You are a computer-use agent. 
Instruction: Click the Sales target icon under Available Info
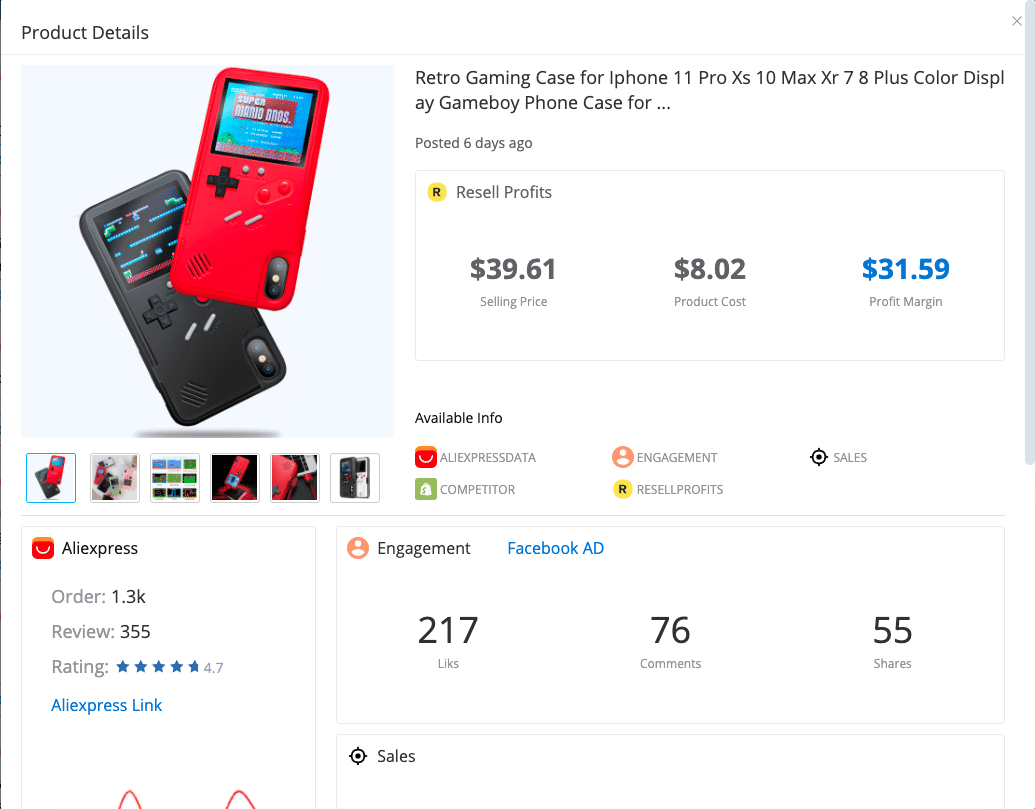tap(818, 457)
